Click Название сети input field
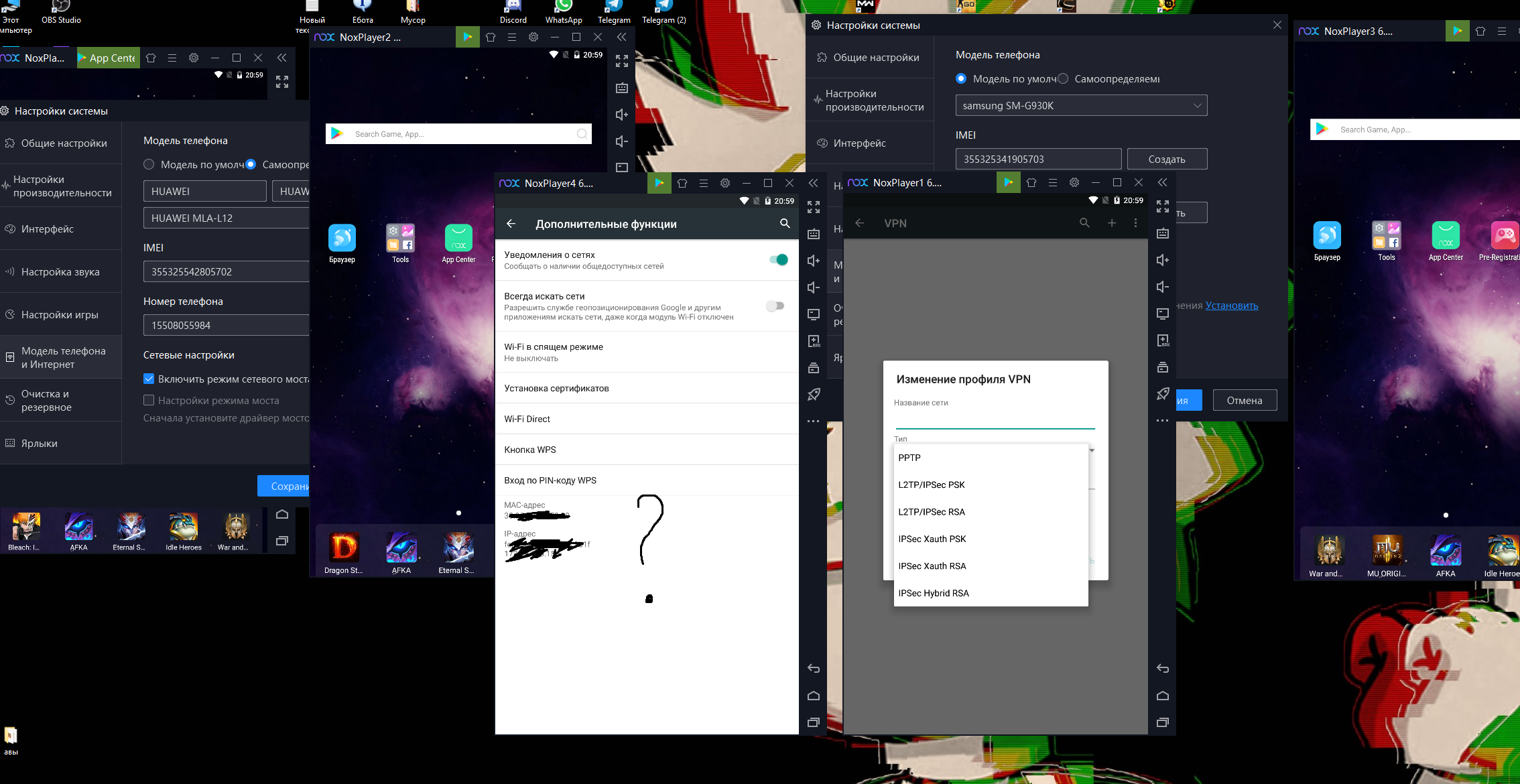 point(995,419)
